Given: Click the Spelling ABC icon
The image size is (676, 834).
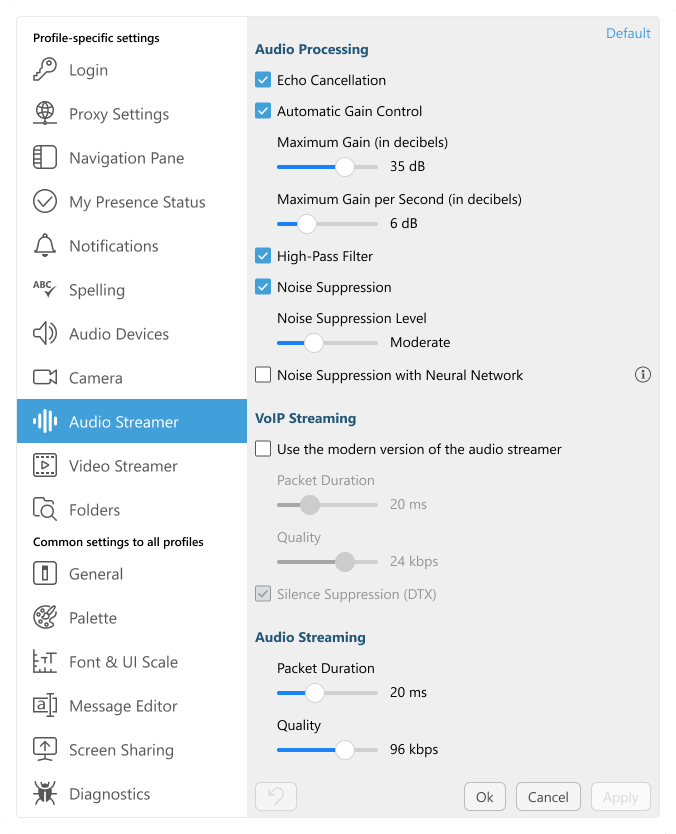Looking at the screenshot, I should (x=45, y=290).
